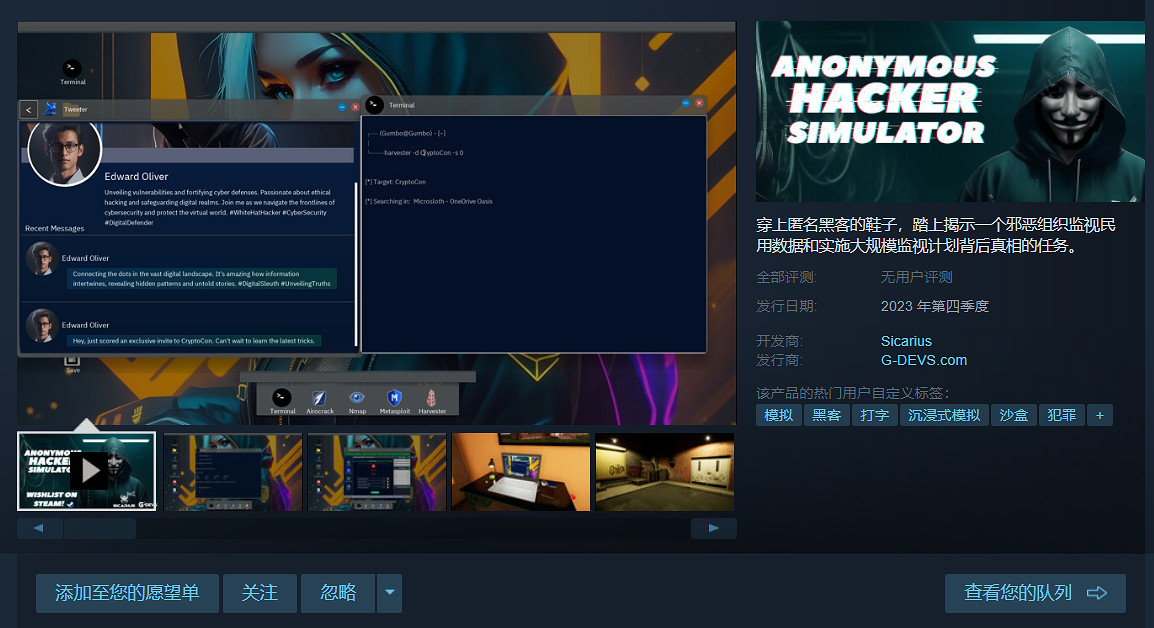Image resolution: width=1154 pixels, height=628 pixels.
Task: Select the Harvester tool icon
Action: 433,399
